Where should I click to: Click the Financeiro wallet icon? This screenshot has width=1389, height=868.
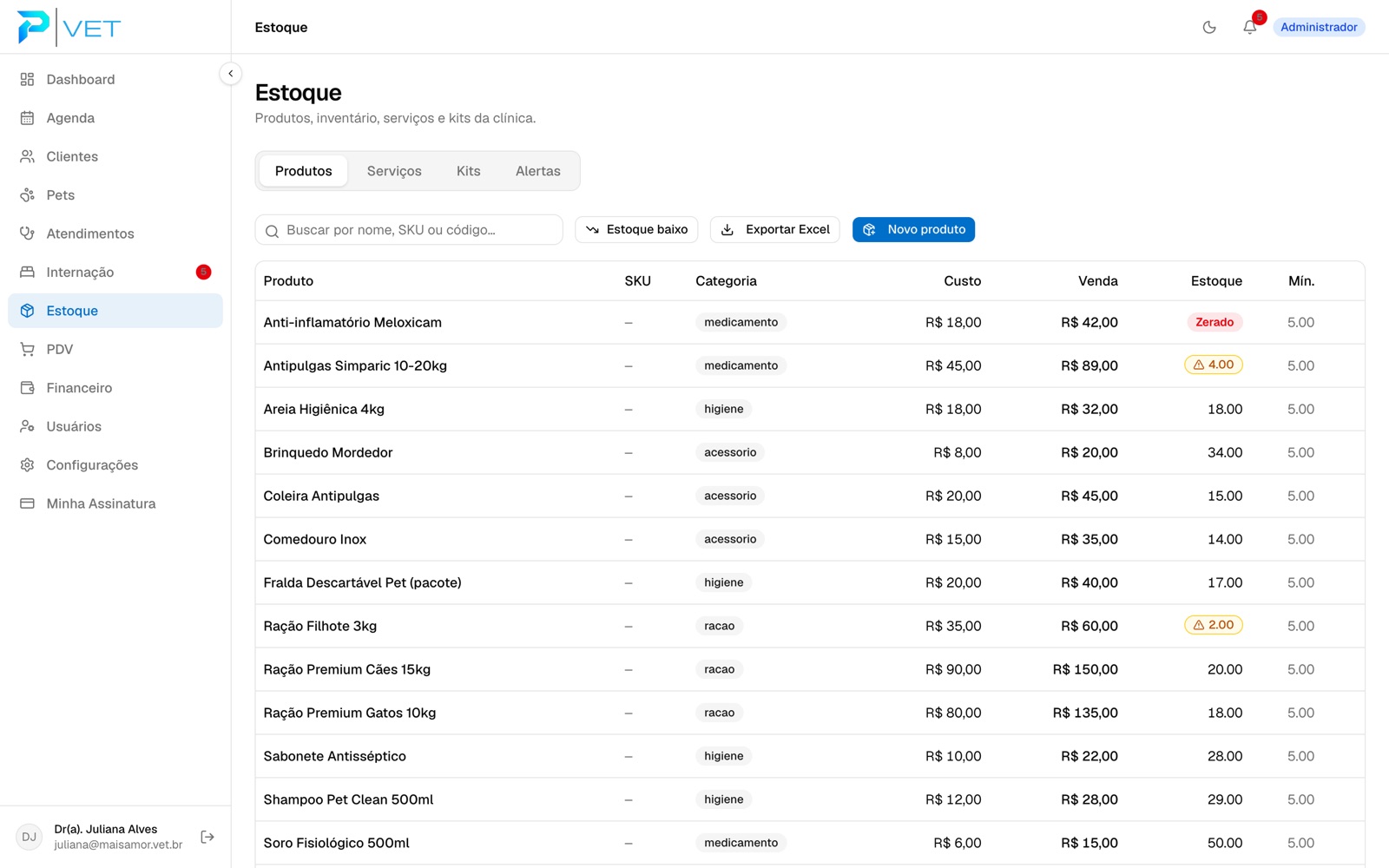[27, 388]
